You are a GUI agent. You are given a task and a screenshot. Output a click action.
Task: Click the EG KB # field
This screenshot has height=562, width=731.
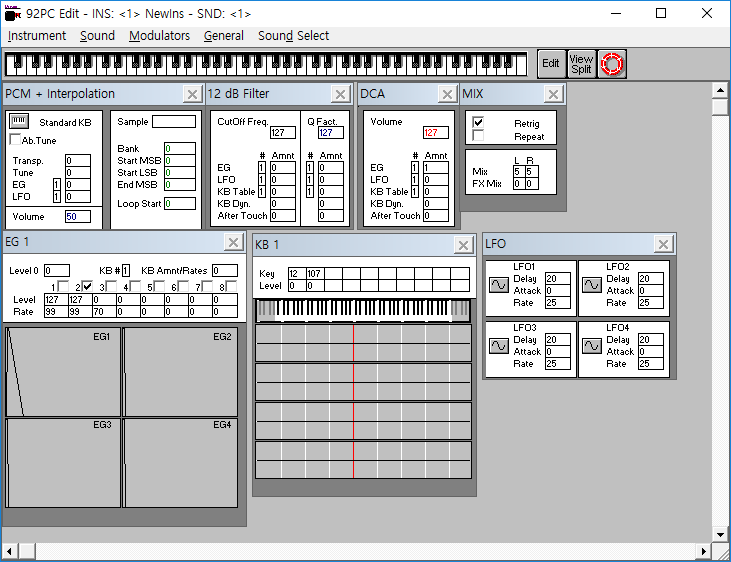(126, 271)
